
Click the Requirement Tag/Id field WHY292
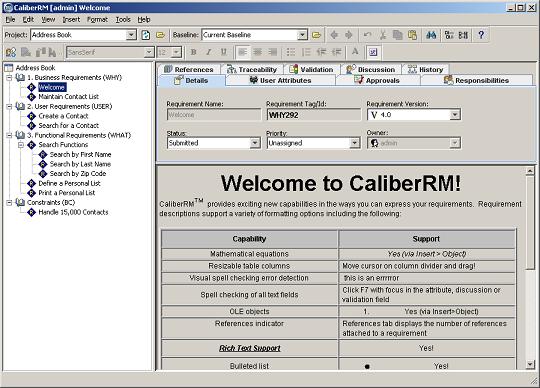(x=314, y=115)
